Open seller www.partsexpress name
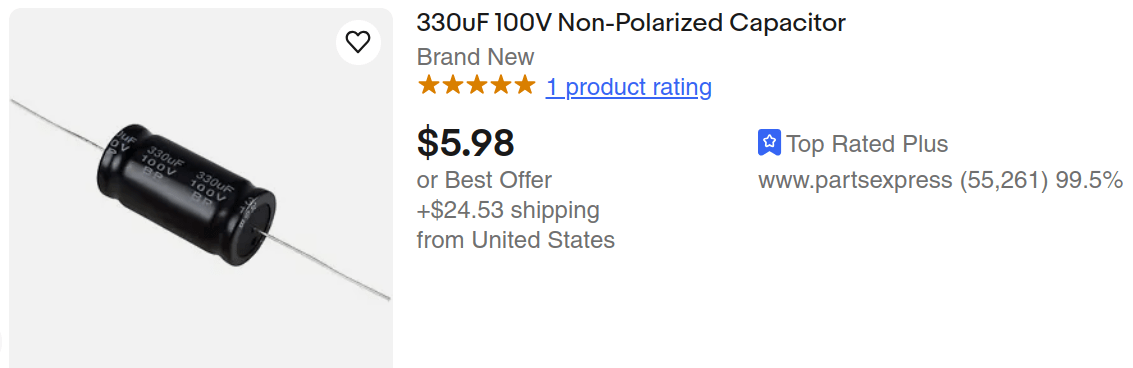This screenshot has width=1133, height=368. 855,179
